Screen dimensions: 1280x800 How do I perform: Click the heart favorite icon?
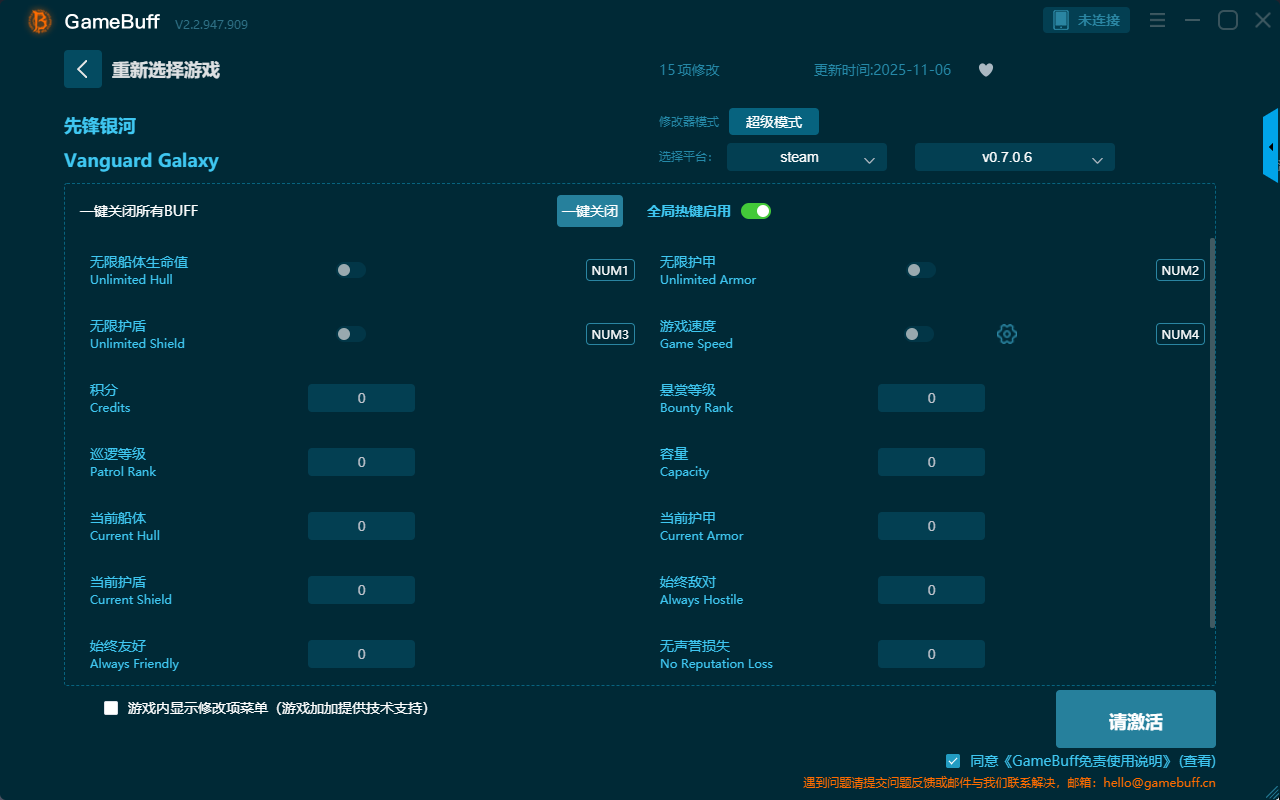(x=985, y=70)
